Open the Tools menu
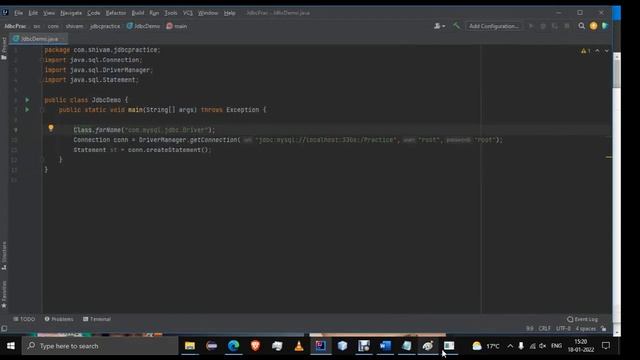The height and width of the screenshot is (360, 640). coord(171,13)
